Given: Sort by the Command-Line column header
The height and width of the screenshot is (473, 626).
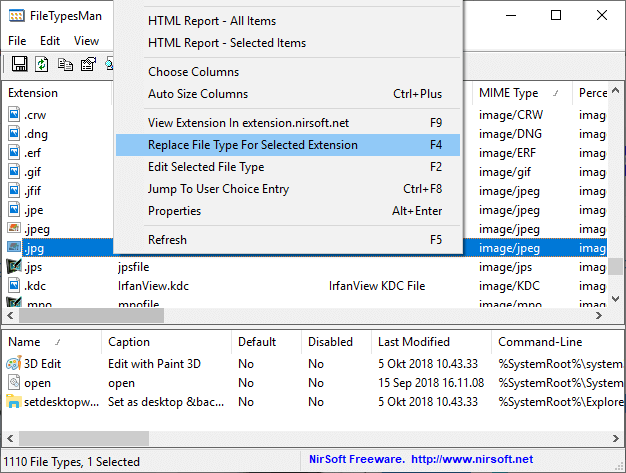Looking at the screenshot, I should [558, 342].
